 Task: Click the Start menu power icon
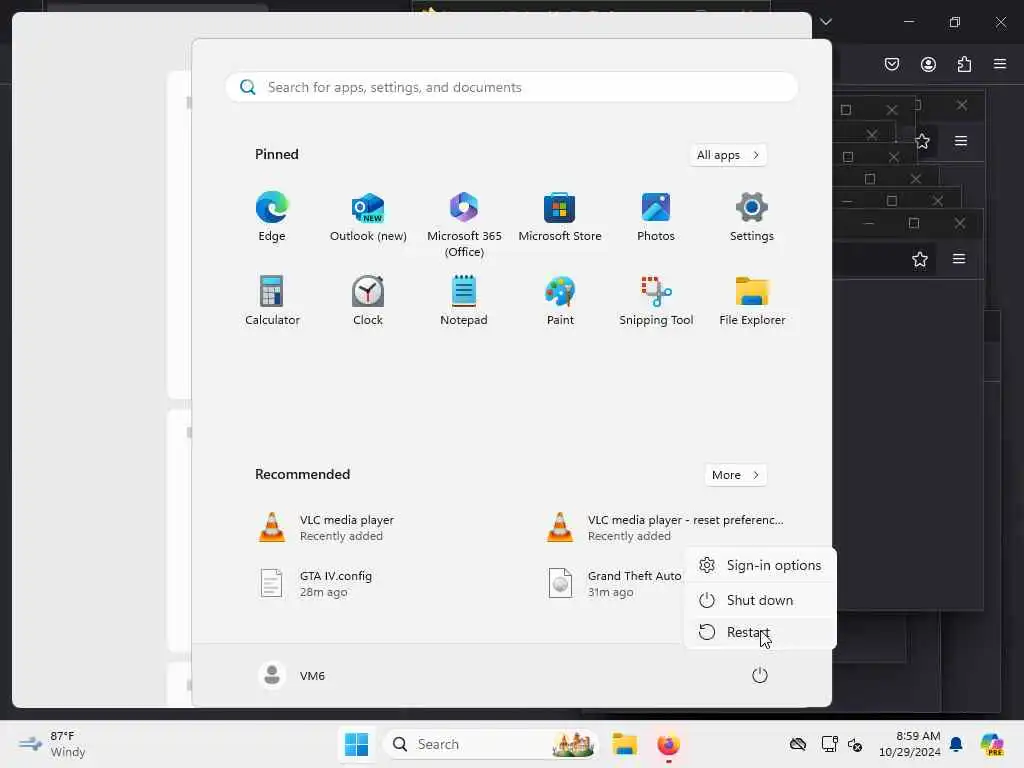tap(760, 675)
